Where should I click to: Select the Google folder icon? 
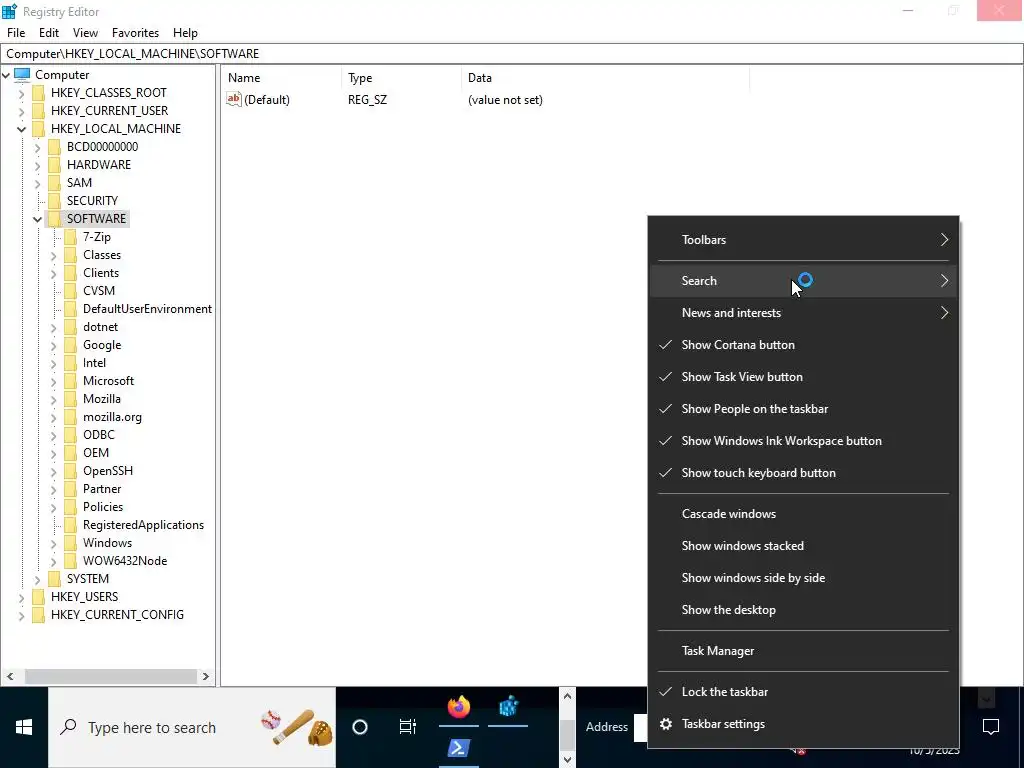pos(71,345)
